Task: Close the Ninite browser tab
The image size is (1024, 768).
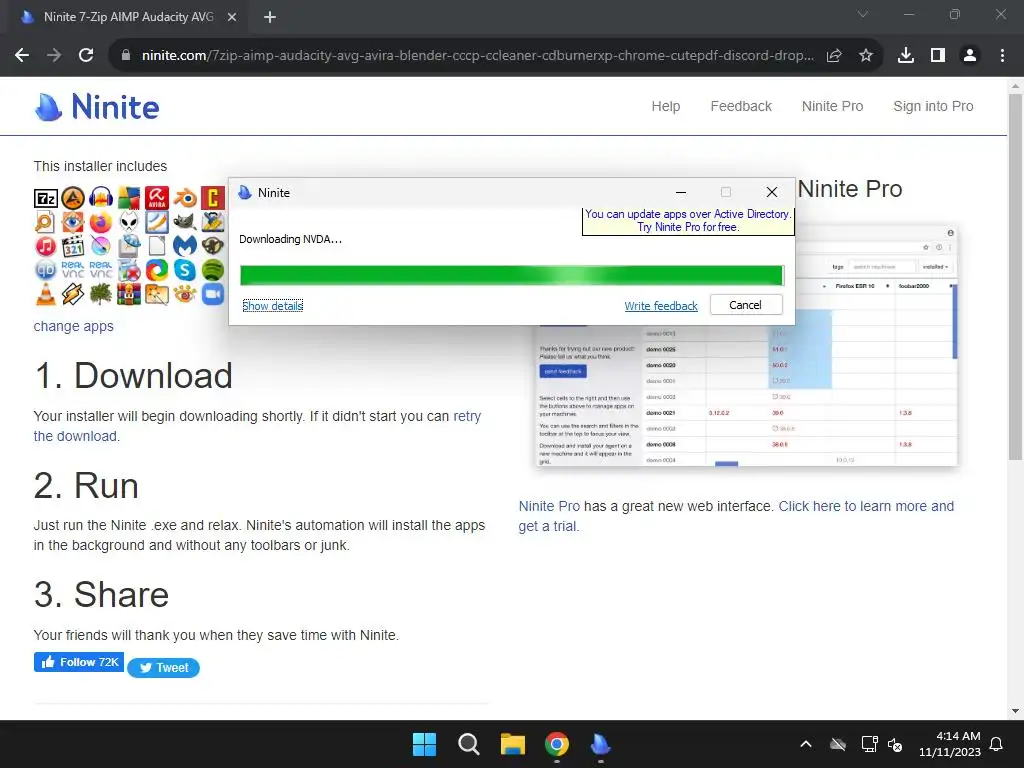Action: 232,17
